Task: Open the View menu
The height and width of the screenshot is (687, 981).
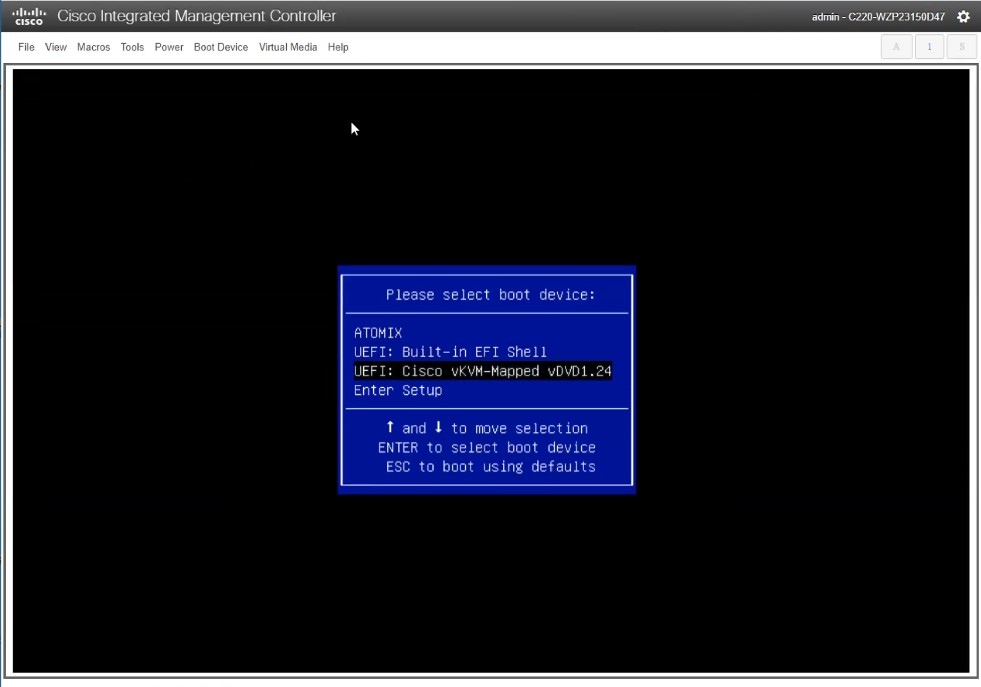Action: (56, 47)
